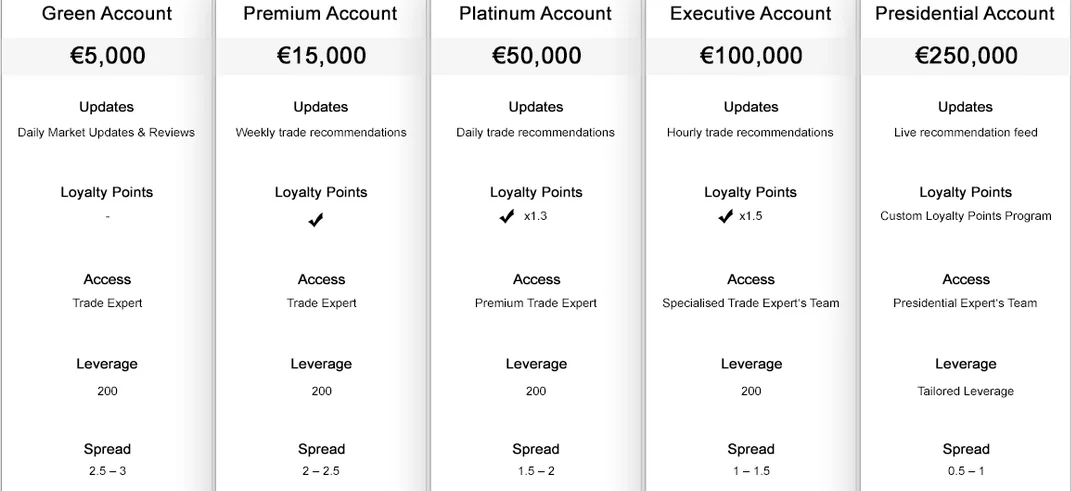Screen dimensions: 1071x491
Task: Select the Tailored Leverage entry
Action: pos(966,391)
